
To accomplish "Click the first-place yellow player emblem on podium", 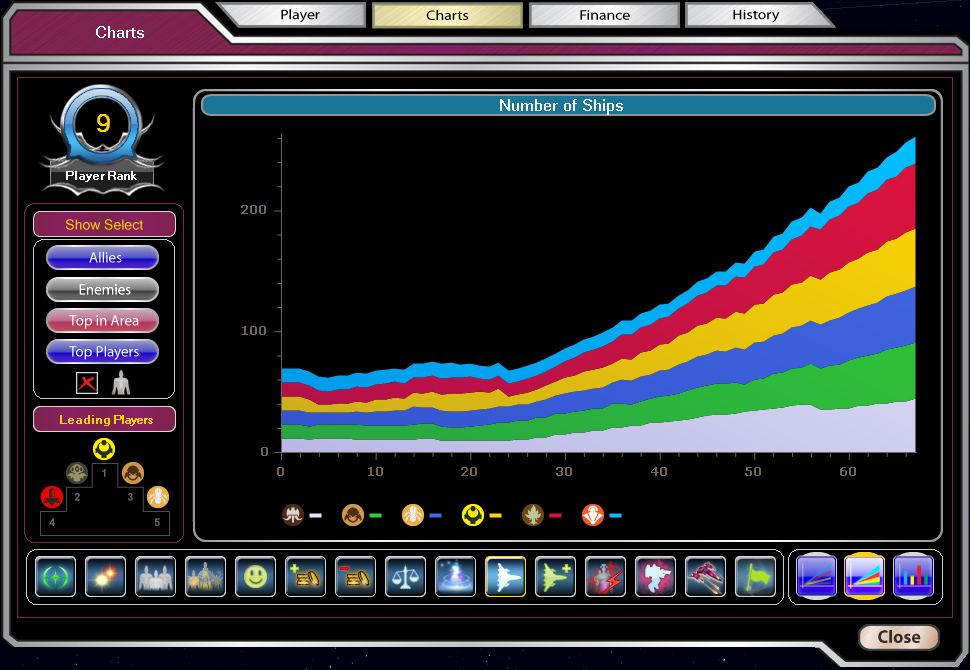I will pyautogui.click(x=104, y=448).
